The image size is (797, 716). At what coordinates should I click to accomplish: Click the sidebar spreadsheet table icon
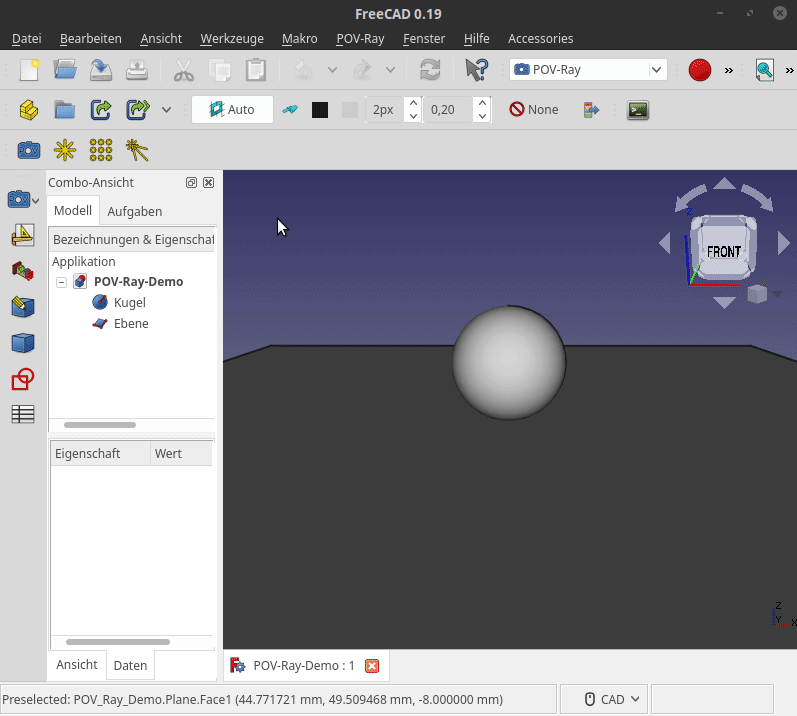point(23,415)
